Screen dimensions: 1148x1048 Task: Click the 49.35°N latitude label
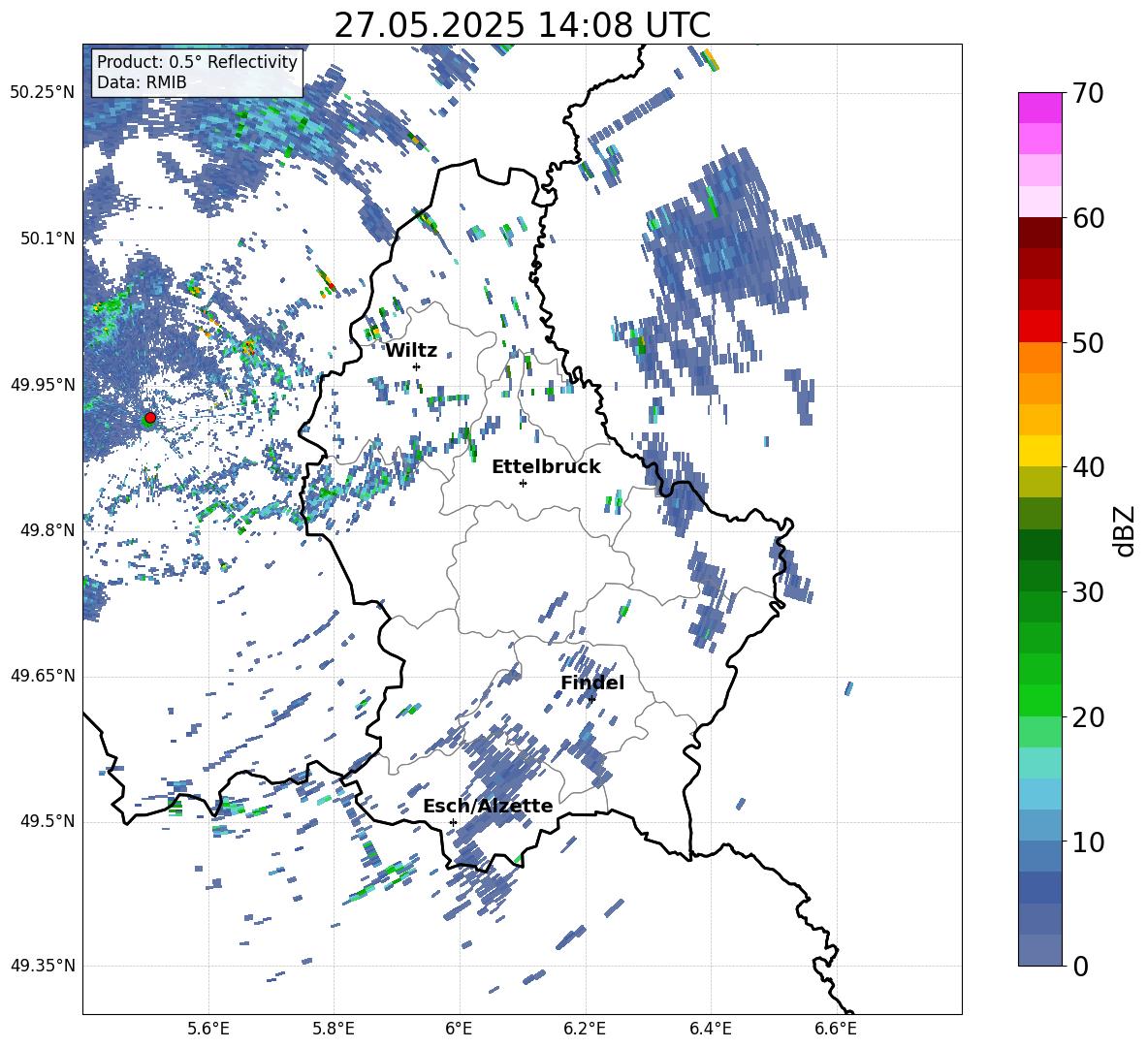point(43,966)
